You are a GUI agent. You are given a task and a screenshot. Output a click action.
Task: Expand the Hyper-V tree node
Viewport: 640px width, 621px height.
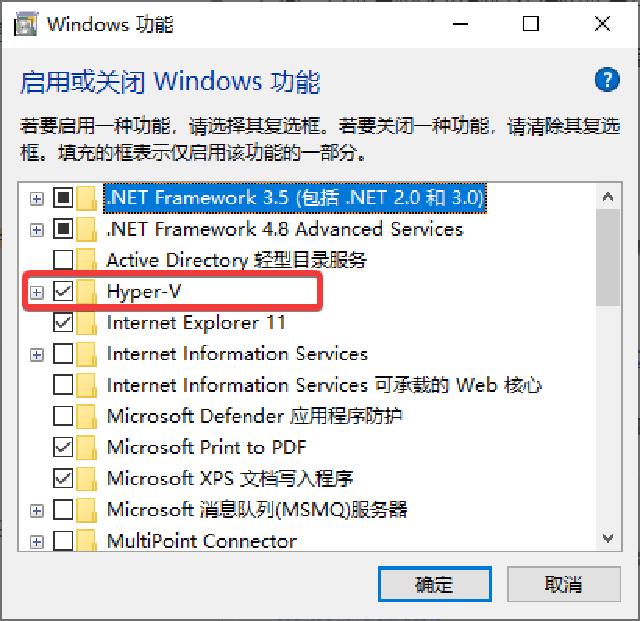click(37, 292)
